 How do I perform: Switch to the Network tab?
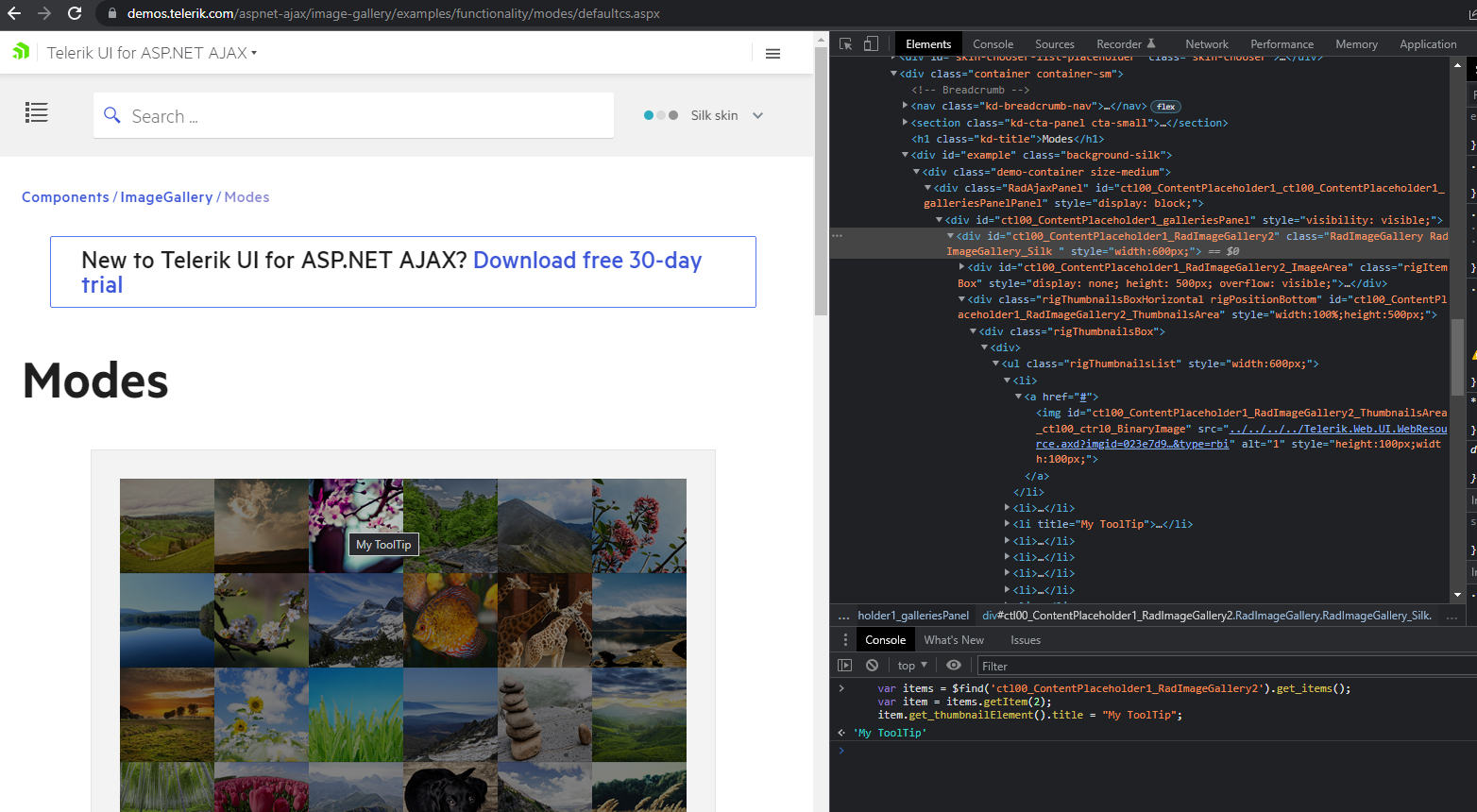[x=1206, y=44]
